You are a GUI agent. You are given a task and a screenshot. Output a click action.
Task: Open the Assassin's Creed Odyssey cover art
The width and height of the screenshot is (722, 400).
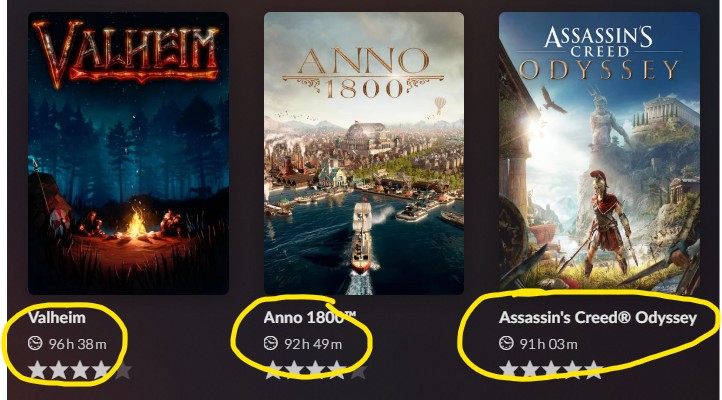600,153
